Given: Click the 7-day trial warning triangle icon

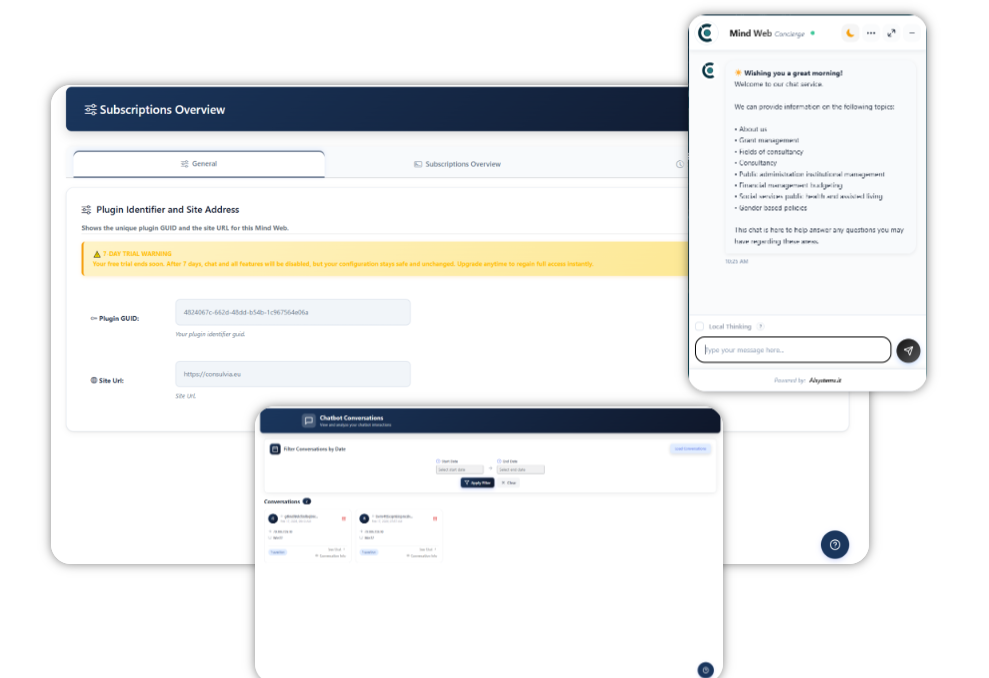Looking at the screenshot, I should coord(97,254).
